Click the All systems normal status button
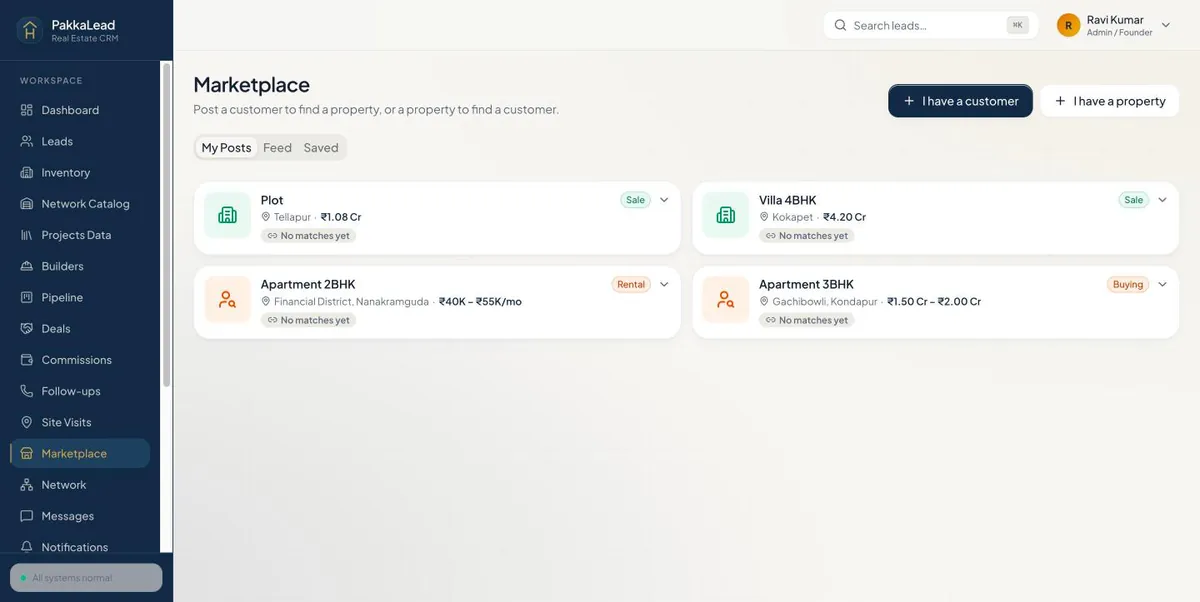The width and height of the screenshot is (1200, 602). click(x=86, y=578)
